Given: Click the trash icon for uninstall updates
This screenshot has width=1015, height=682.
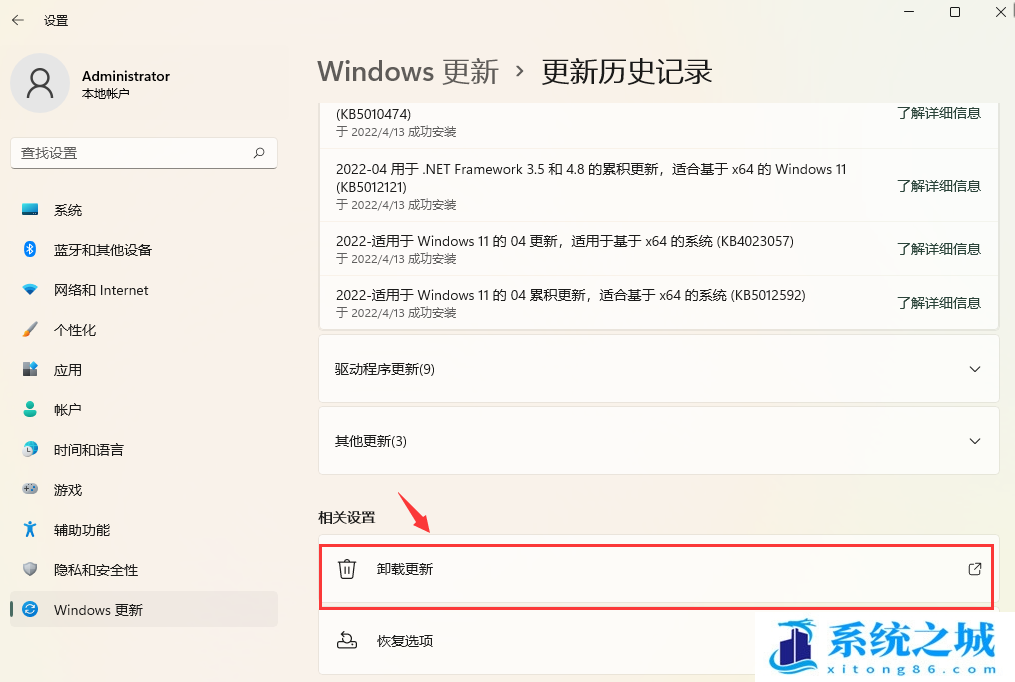Looking at the screenshot, I should [347, 570].
